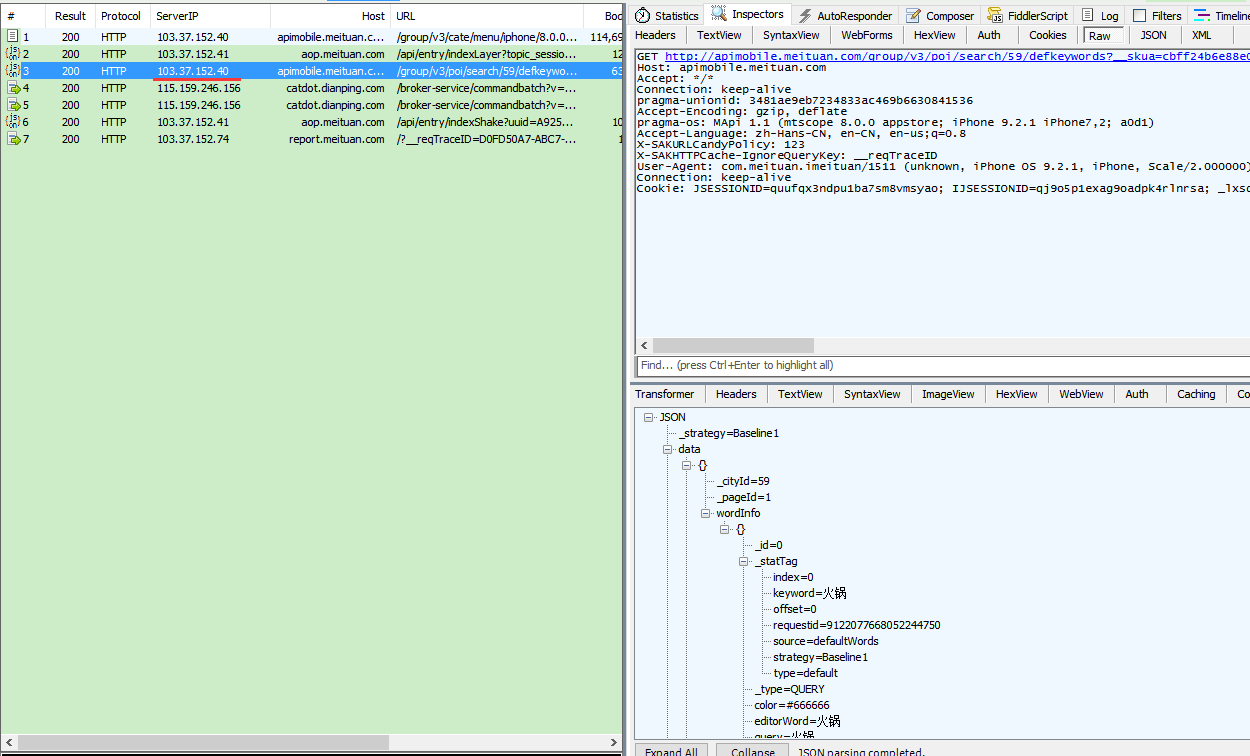Viewport: 1250px width, 756px height.
Task: Select the _pageId=1 tree row
Action: coord(743,497)
